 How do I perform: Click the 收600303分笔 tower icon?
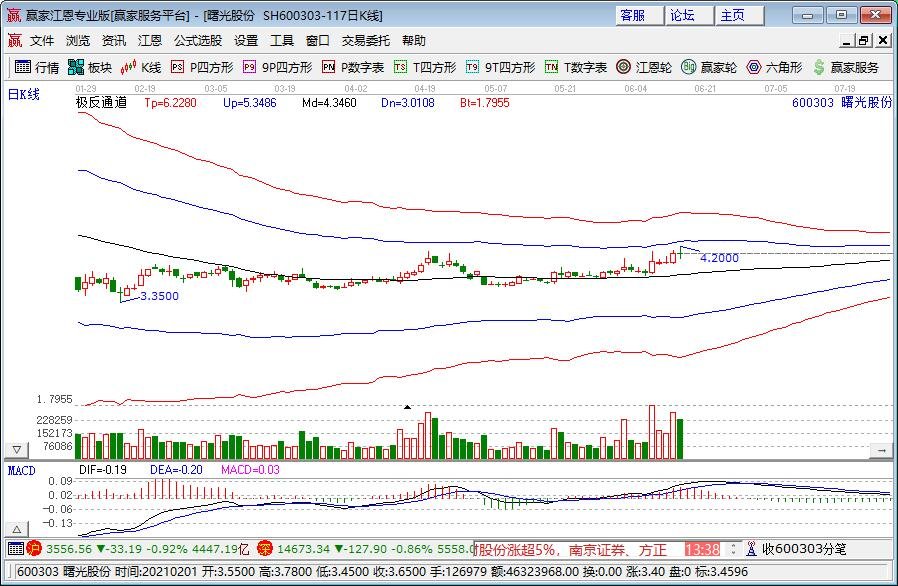pos(751,549)
